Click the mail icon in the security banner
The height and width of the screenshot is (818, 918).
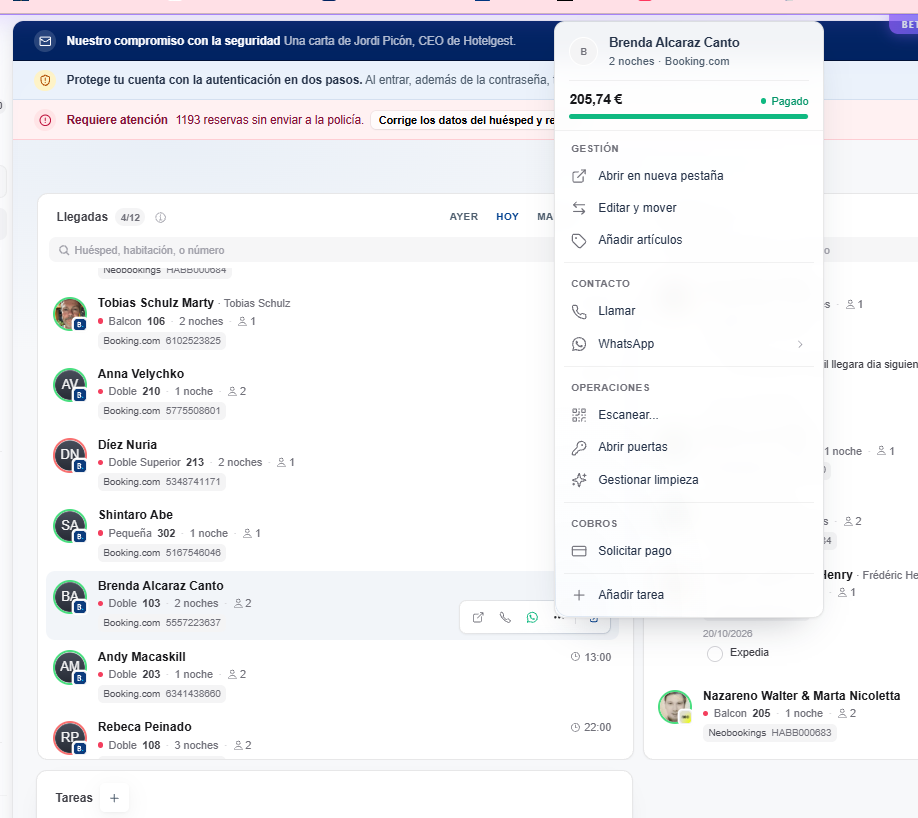[45, 41]
